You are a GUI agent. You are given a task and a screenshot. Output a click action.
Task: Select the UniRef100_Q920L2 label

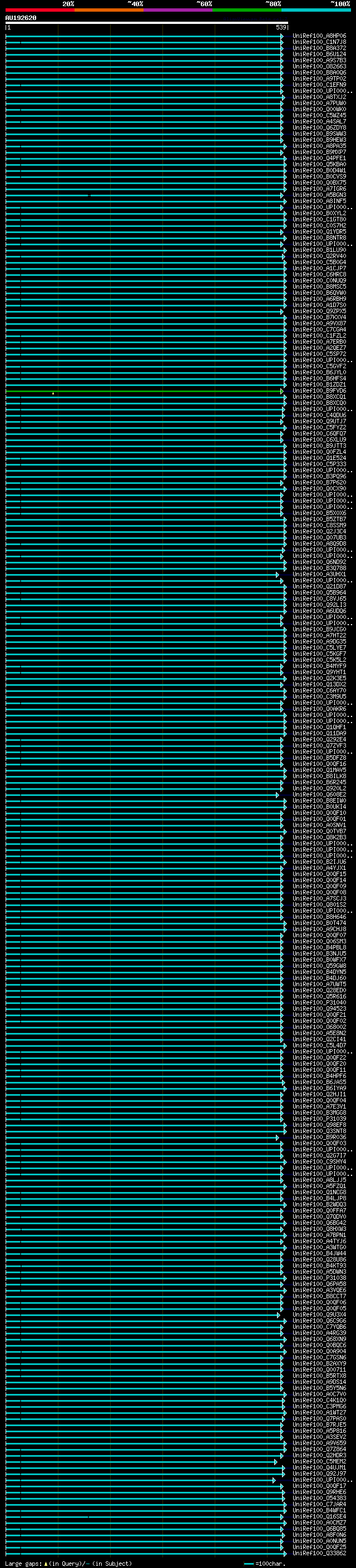[x=319, y=788]
